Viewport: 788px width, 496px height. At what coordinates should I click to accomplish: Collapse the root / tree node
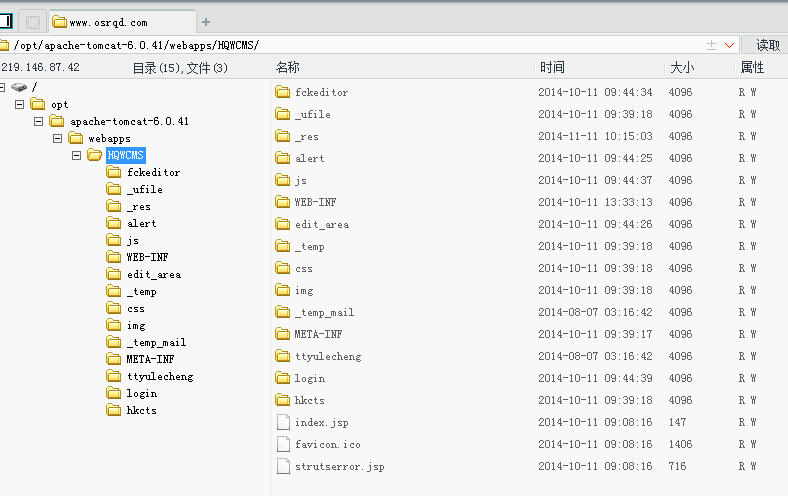pyautogui.click(x=2, y=87)
